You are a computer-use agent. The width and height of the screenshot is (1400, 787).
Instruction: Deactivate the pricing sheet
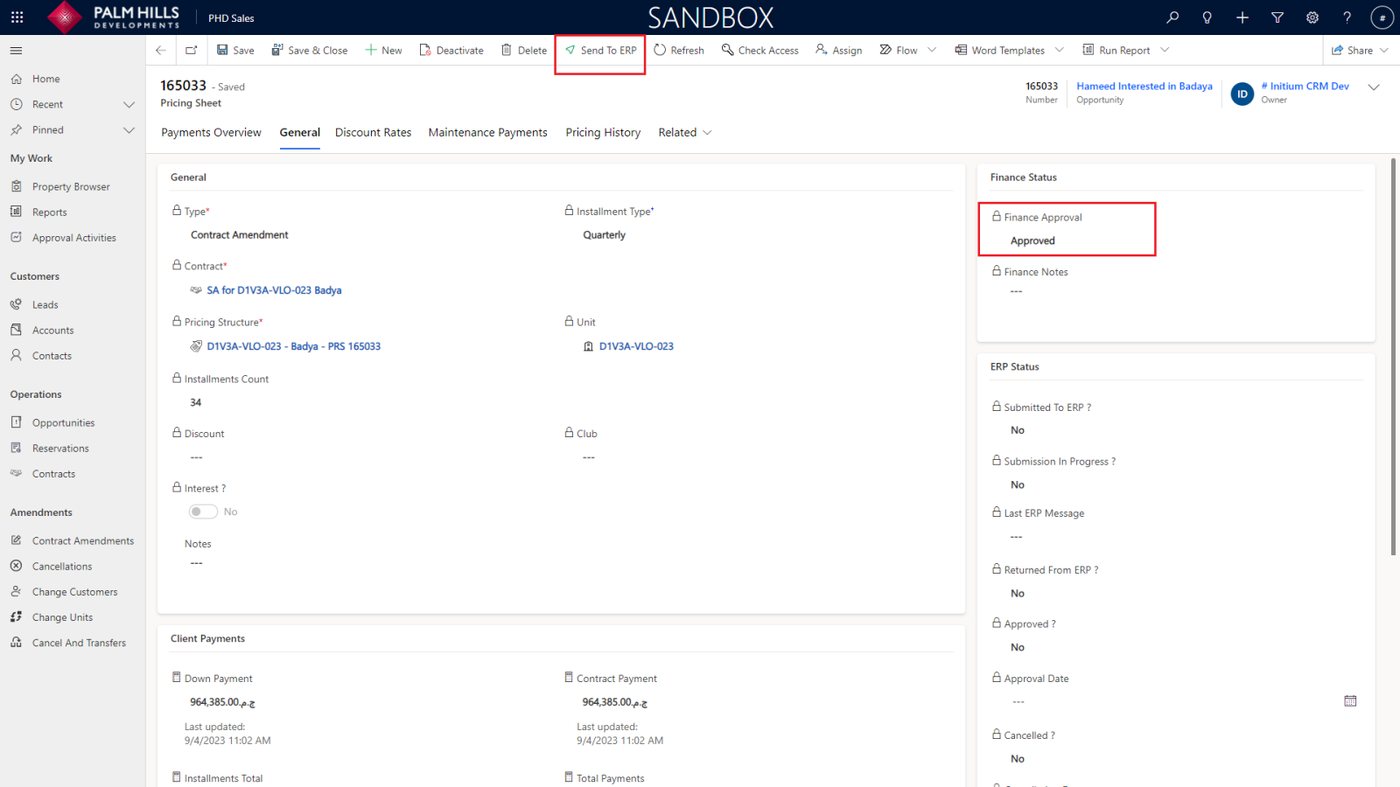pos(451,50)
